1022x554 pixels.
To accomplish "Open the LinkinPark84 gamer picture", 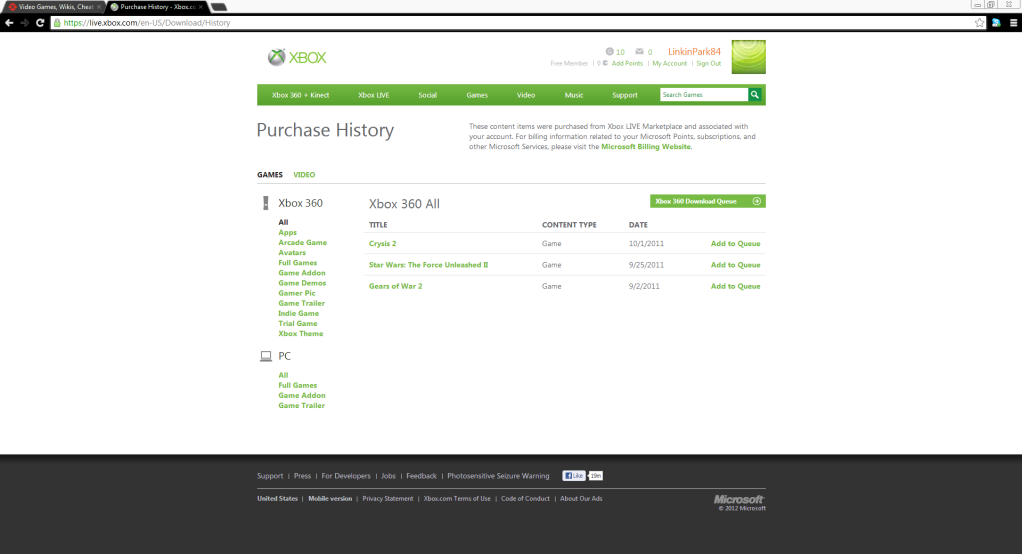I will coord(748,57).
